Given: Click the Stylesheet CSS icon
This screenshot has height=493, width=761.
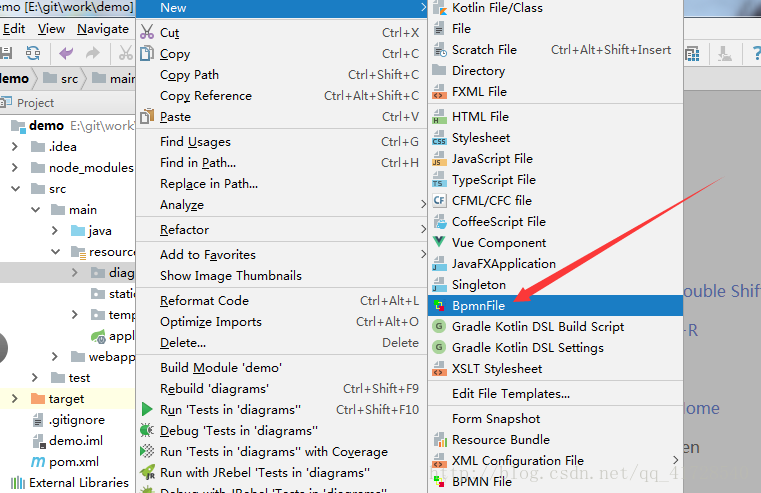Looking at the screenshot, I should click(x=439, y=138).
